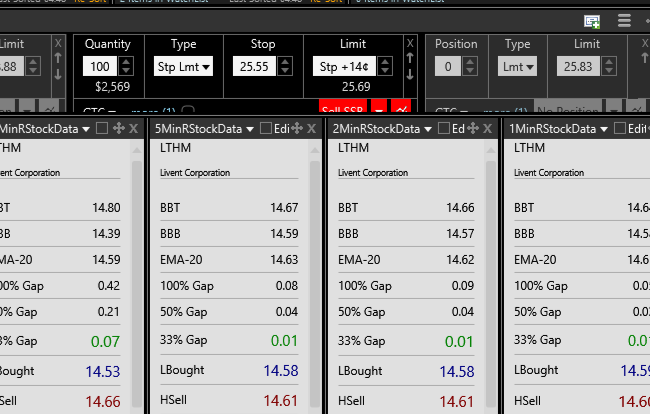Lower the 25.83 Limit price

(x=609, y=71)
